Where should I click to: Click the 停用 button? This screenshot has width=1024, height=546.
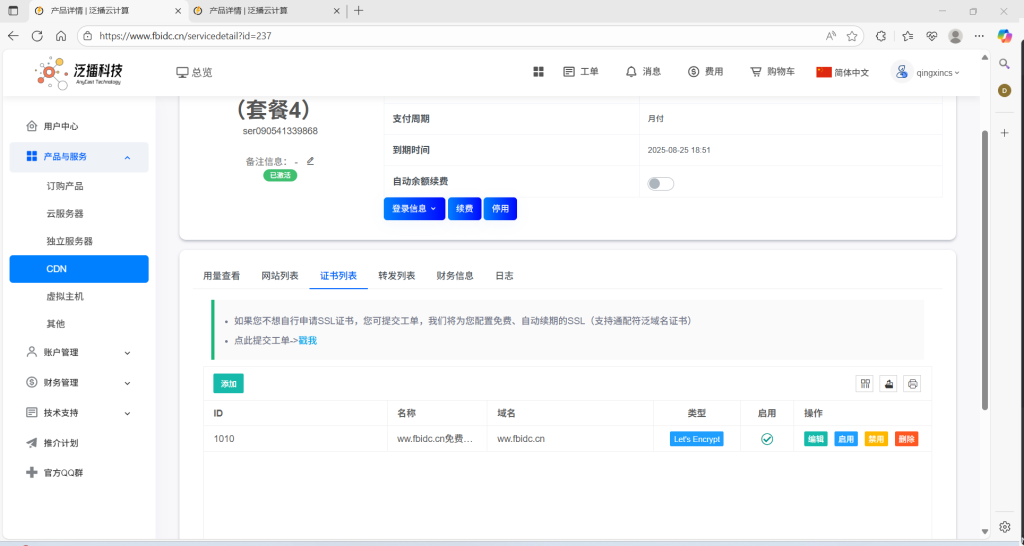(x=500, y=209)
